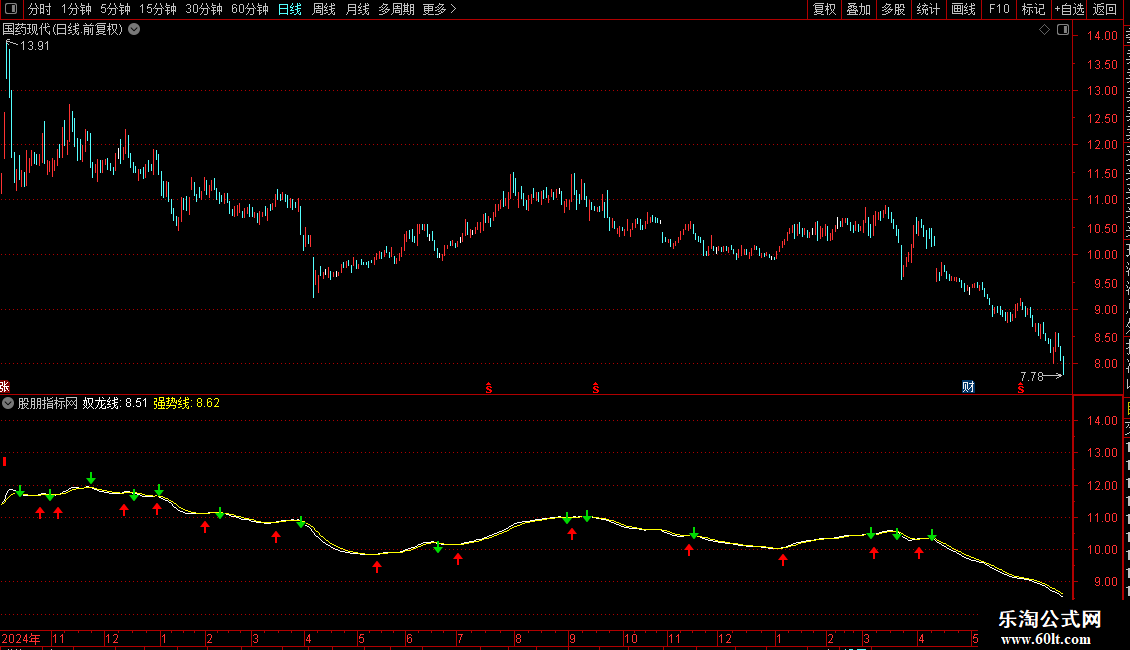The image size is (1130, 650).
Task: Expand the 更多 periods menu
Action: coord(439,9)
